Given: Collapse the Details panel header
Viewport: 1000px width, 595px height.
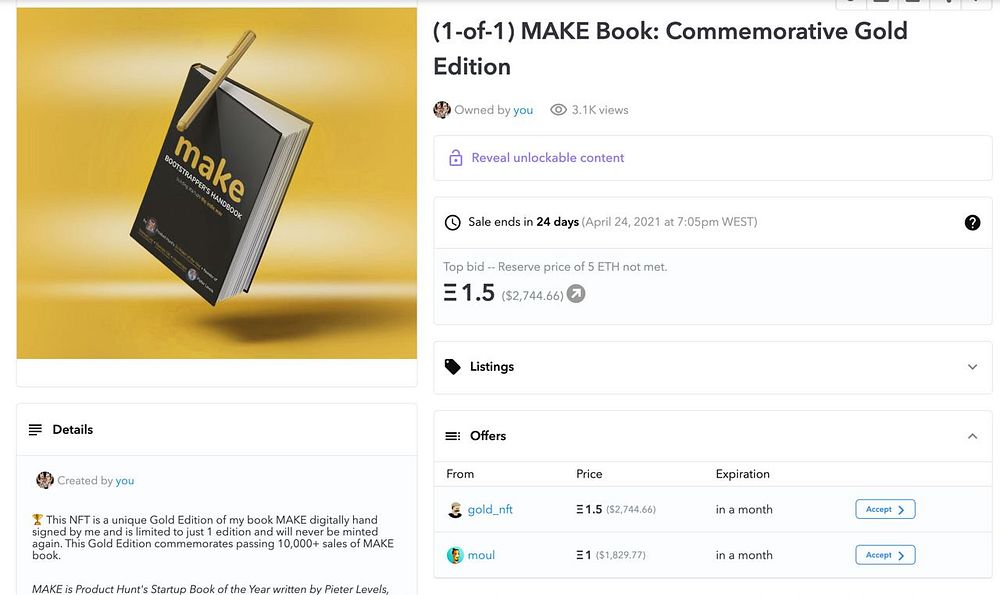Looking at the screenshot, I should coord(216,430).
